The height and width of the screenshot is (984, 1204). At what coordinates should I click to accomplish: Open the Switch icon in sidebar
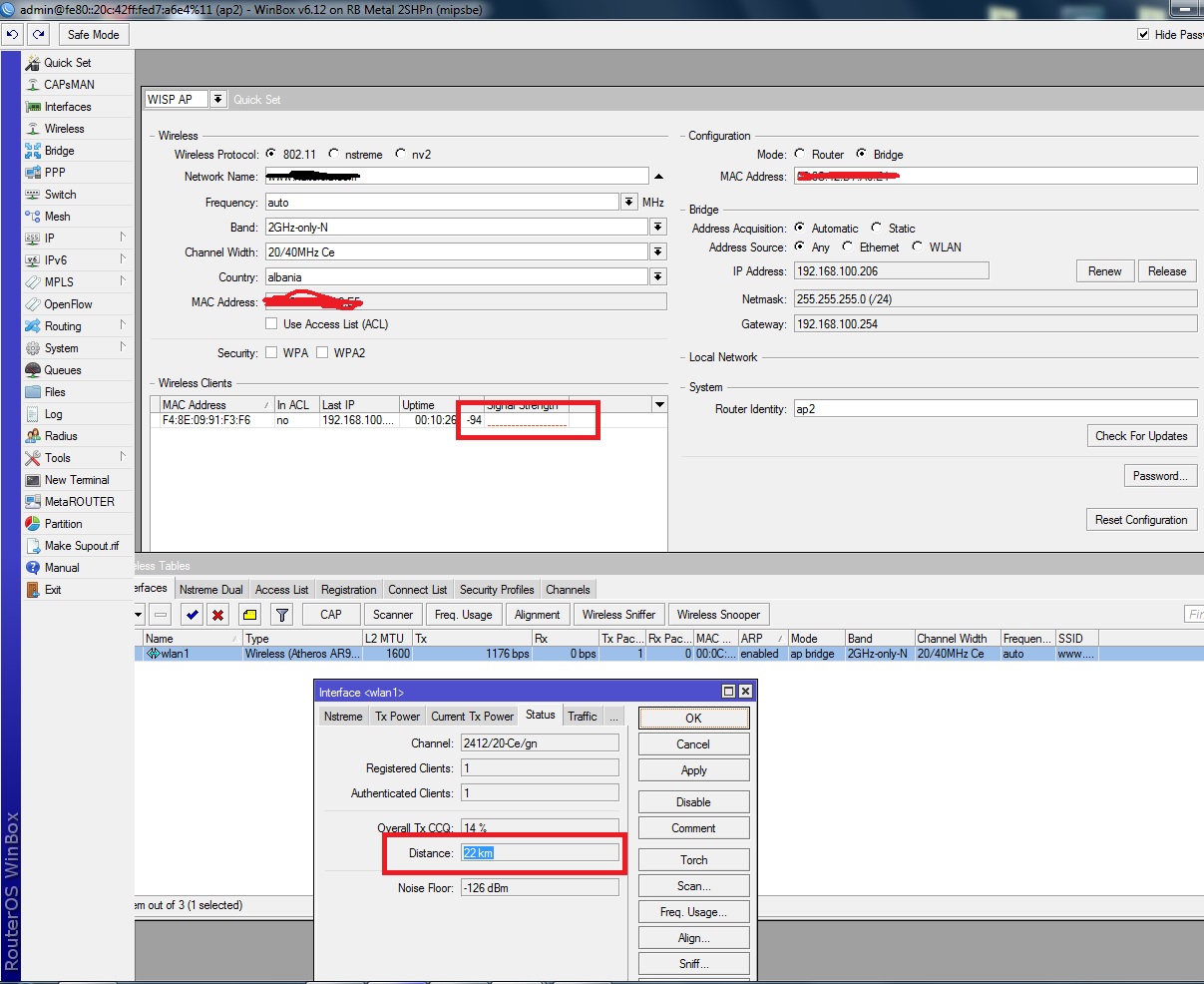coord(33,195)
